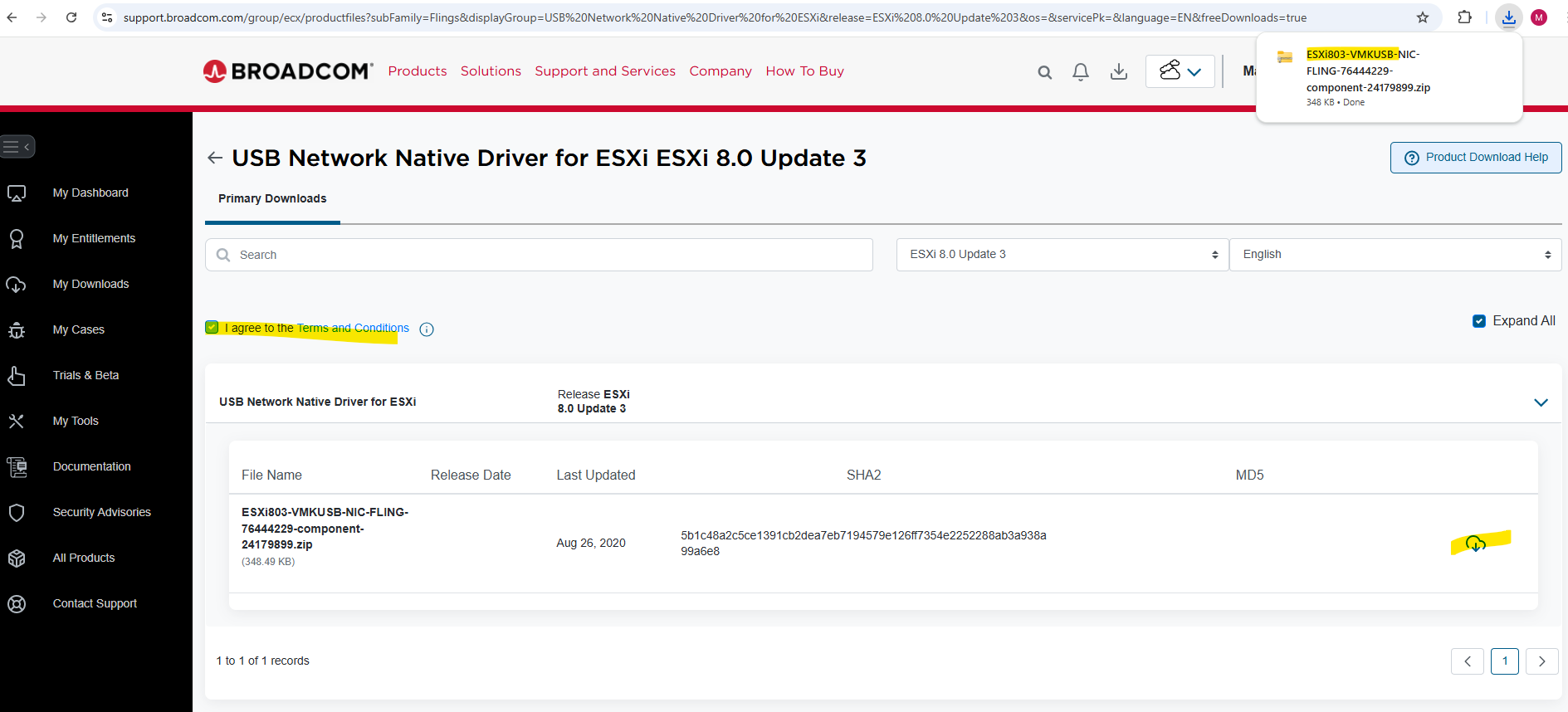Click the Documentation sidebar icon
1568x712 pixels.
(x=17, y=467)
